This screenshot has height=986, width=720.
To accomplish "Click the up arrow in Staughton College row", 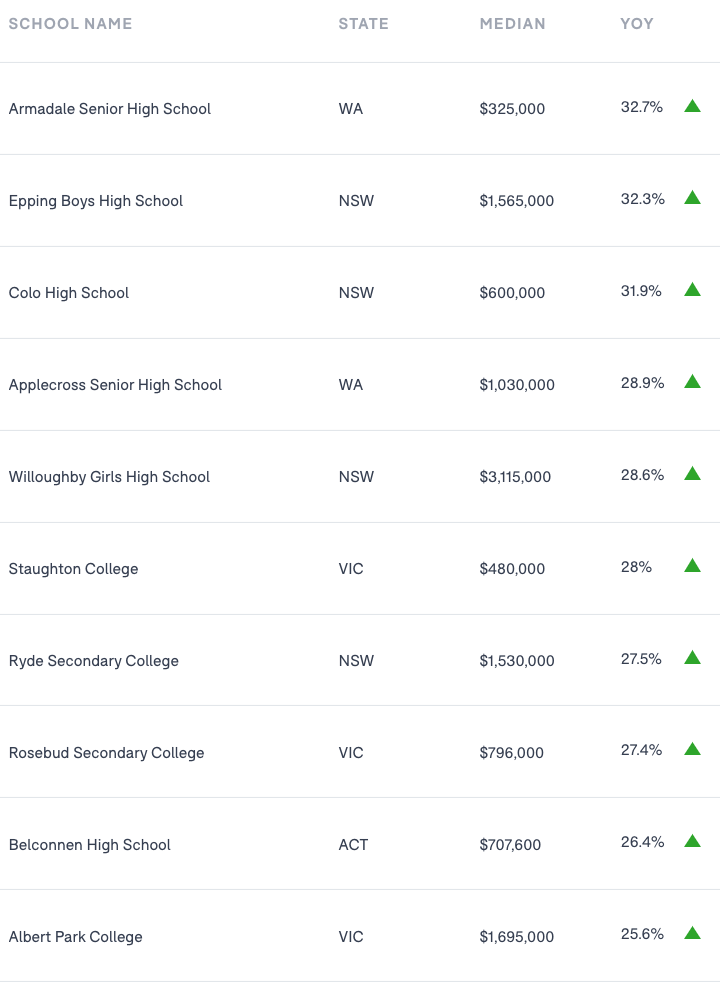I will pyautogui.click(x=692, y=566).
